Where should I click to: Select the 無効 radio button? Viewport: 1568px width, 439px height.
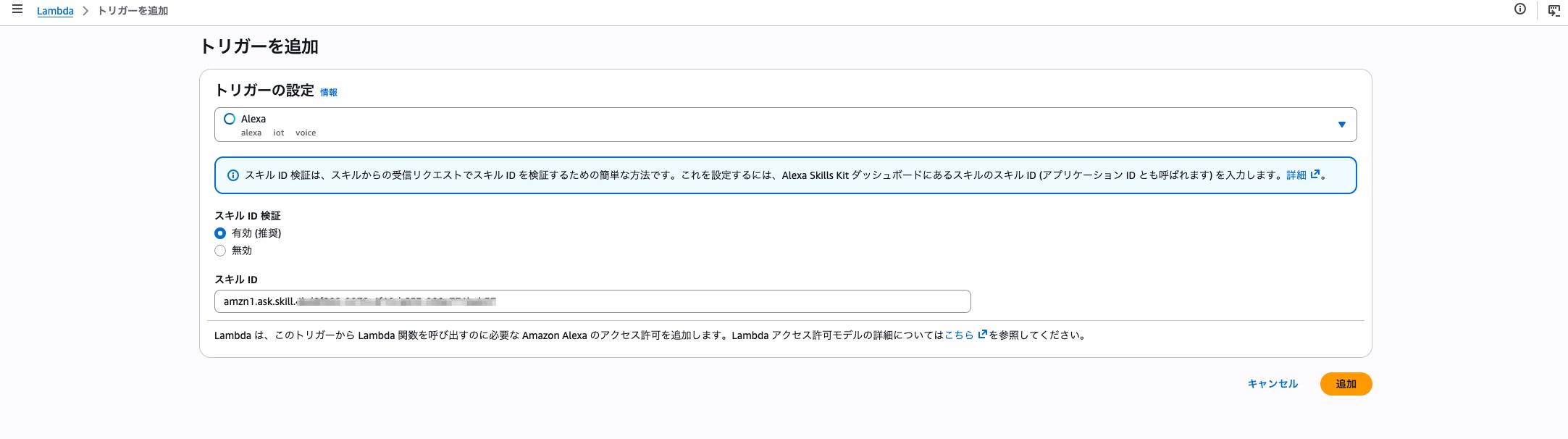220,251
